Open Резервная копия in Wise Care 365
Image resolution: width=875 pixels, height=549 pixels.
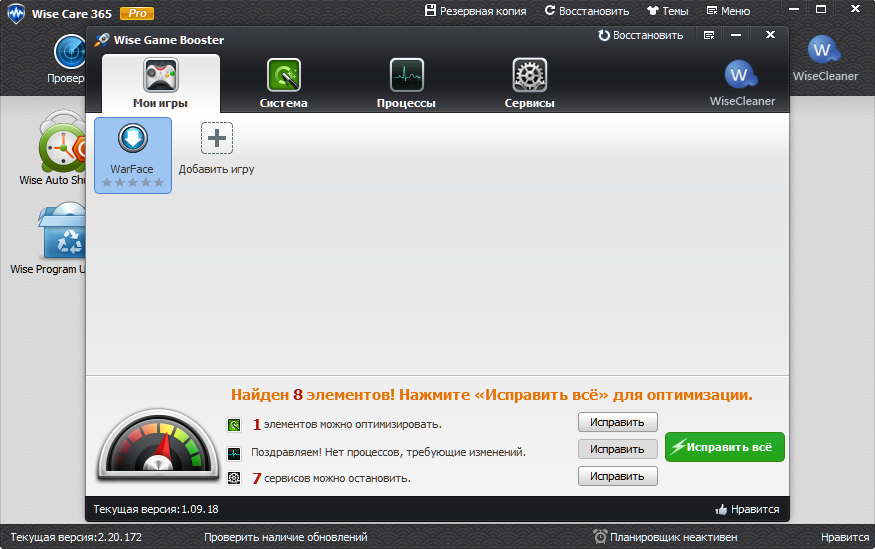tap(475, 11)
